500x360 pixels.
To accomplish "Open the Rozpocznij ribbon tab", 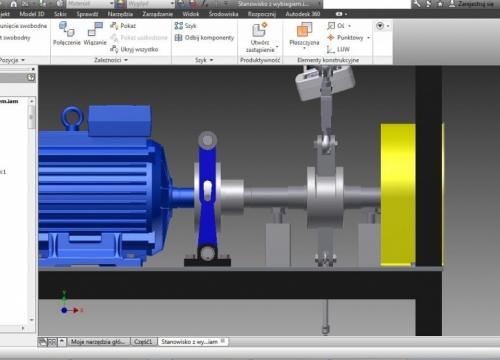I will point(262,14).
